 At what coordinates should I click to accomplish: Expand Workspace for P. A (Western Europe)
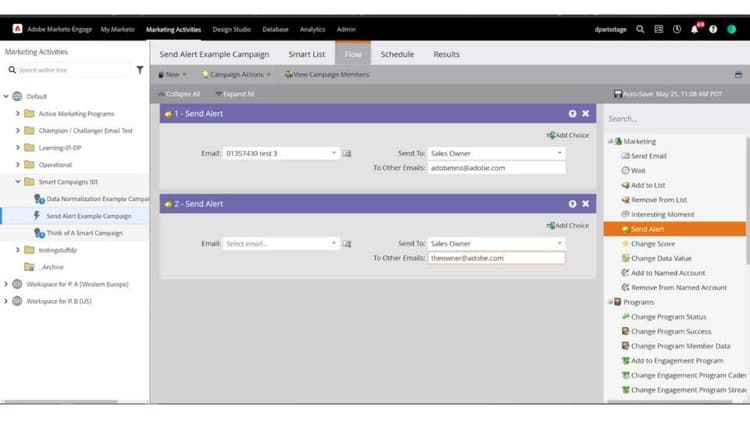tap(6, 284)
